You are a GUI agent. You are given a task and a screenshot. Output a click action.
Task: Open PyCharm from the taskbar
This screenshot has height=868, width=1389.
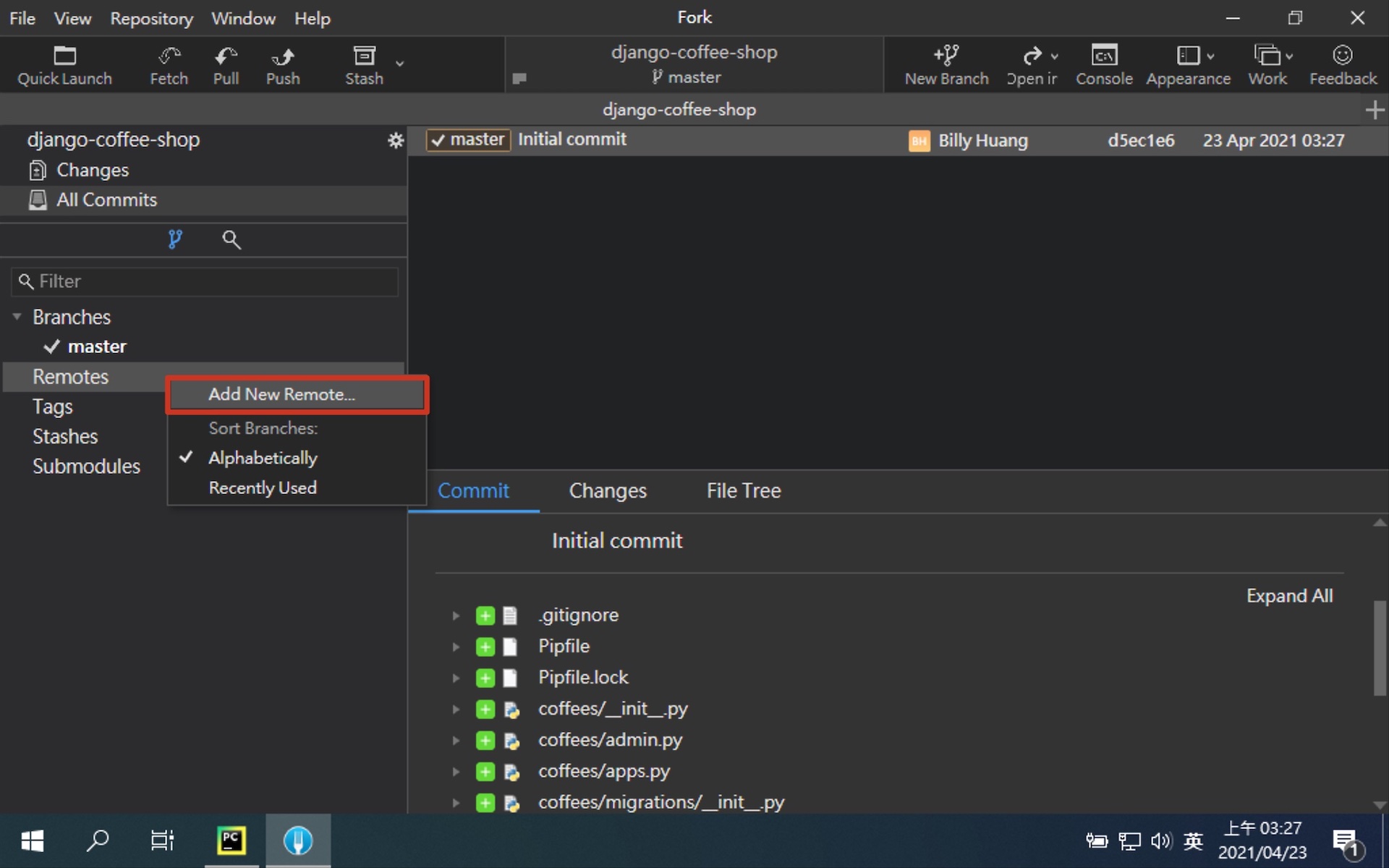(231, 841)
